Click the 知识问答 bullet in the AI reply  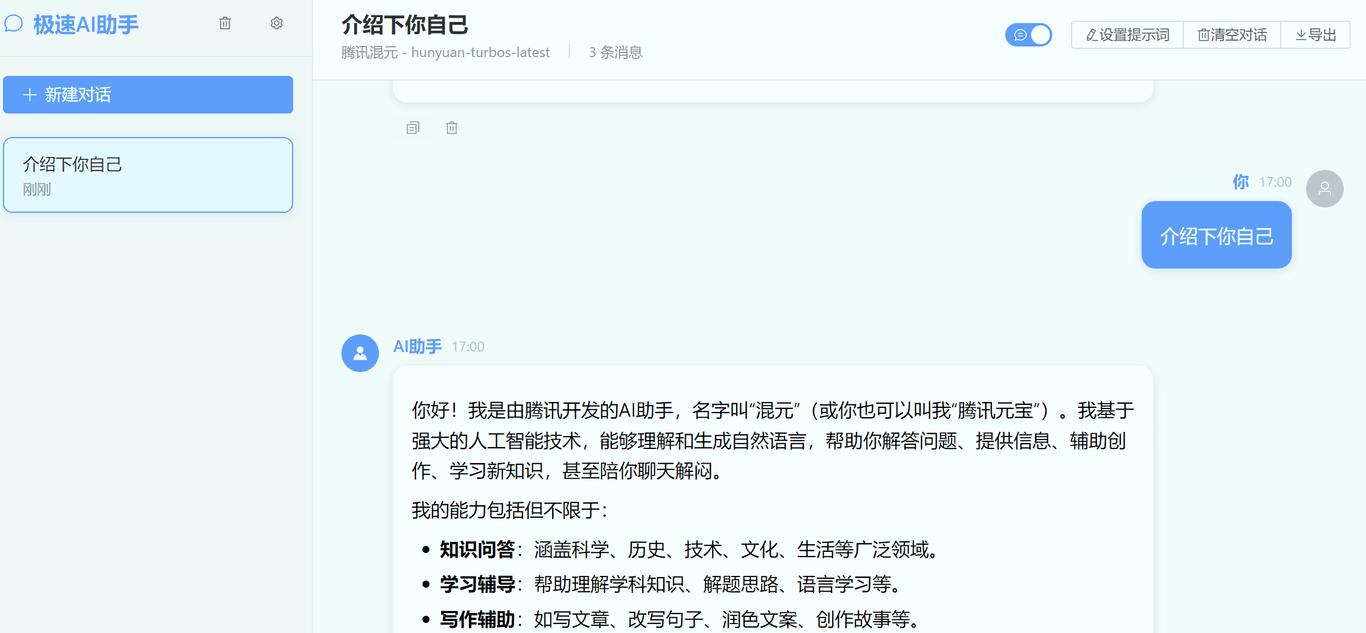pyautogui.click(x=477, y=550)
